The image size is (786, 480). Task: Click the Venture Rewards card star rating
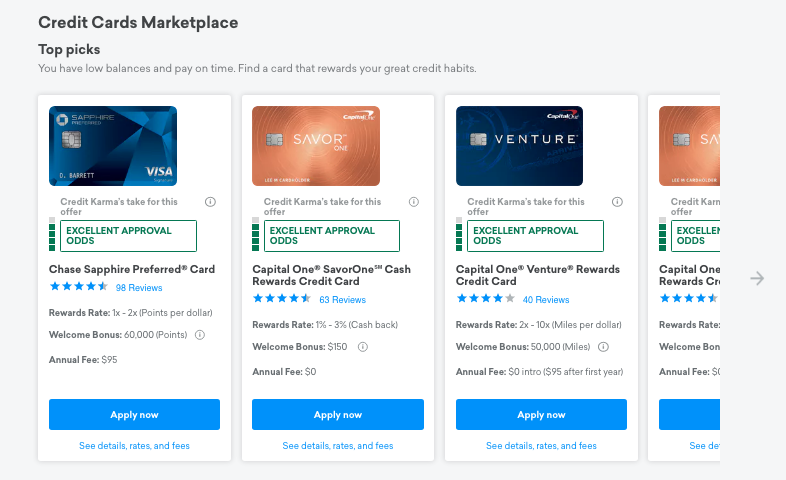[486, 299]
